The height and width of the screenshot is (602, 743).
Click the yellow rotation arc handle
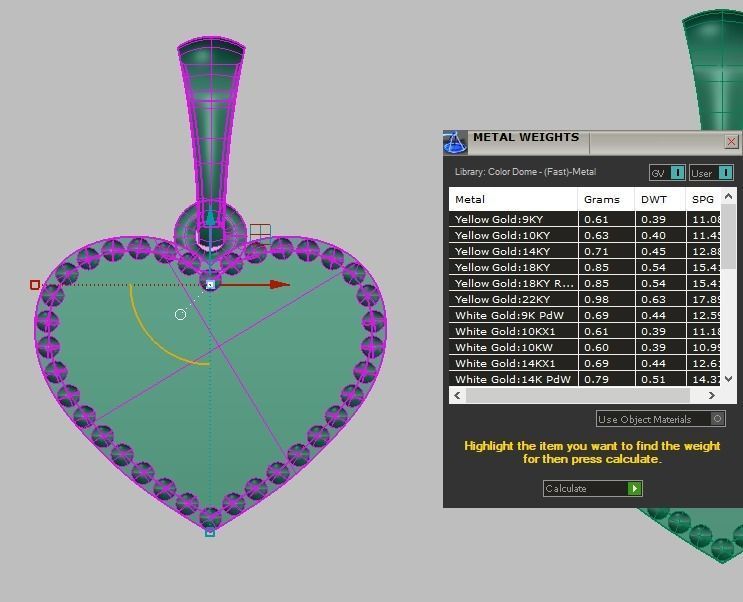tap(152, 339)
